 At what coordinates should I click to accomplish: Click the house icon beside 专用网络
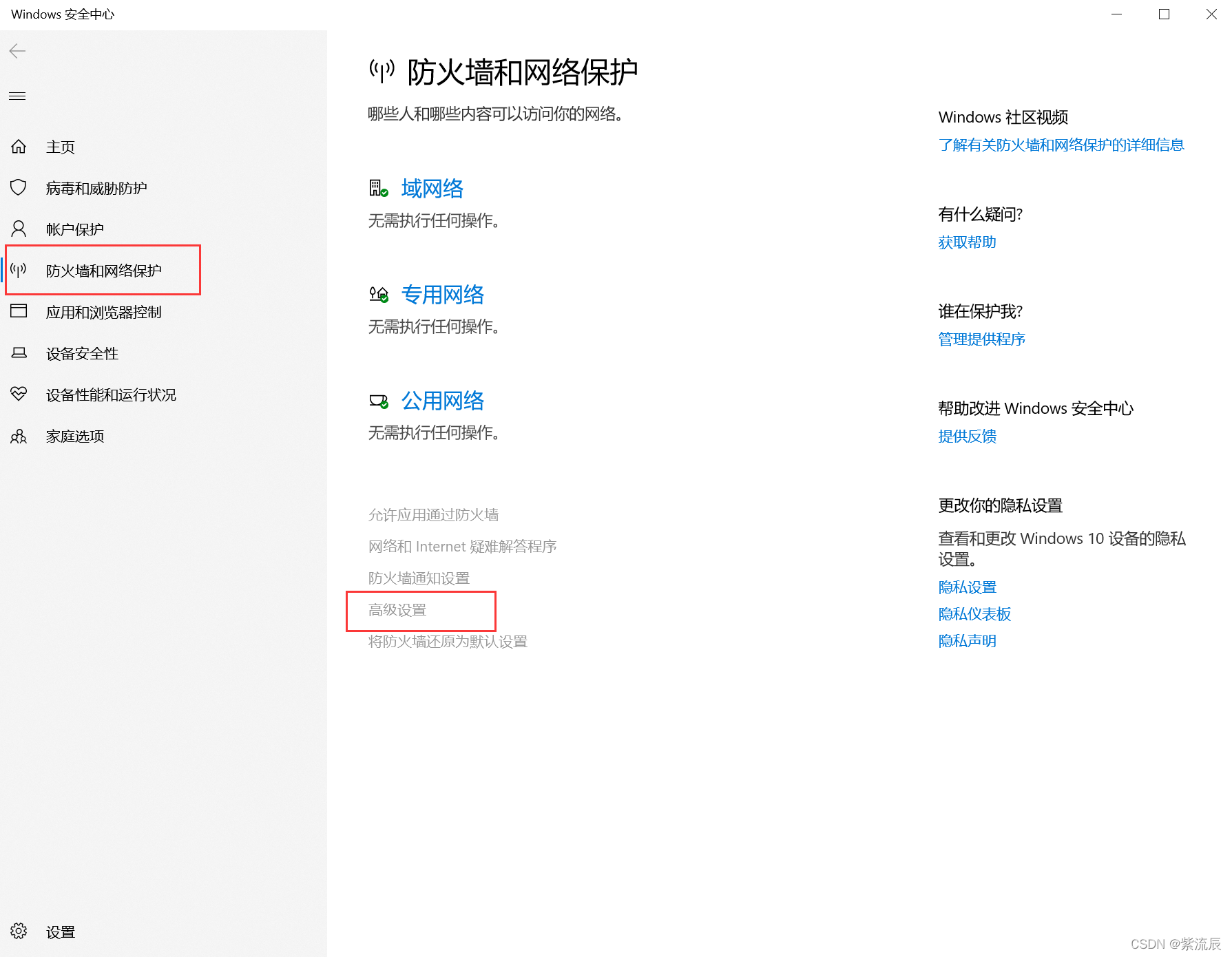379,295
